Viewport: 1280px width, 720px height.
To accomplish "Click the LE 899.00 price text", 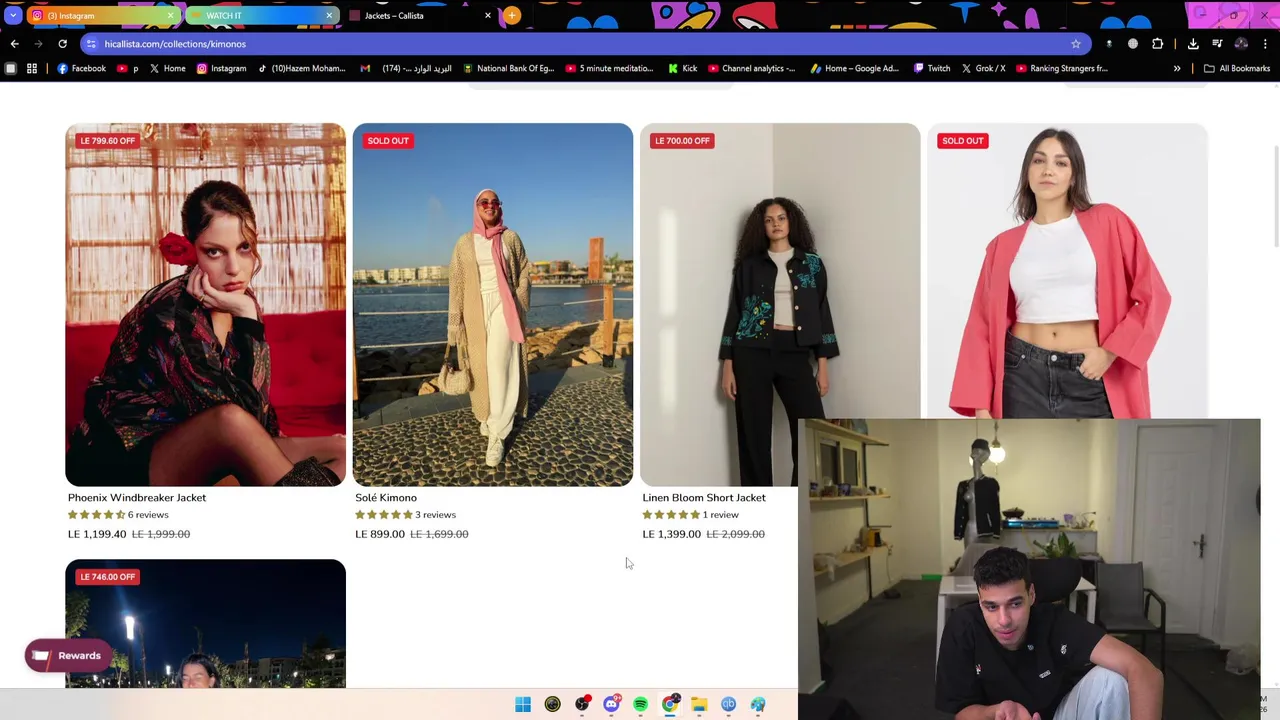I will [x=380, y=534].
